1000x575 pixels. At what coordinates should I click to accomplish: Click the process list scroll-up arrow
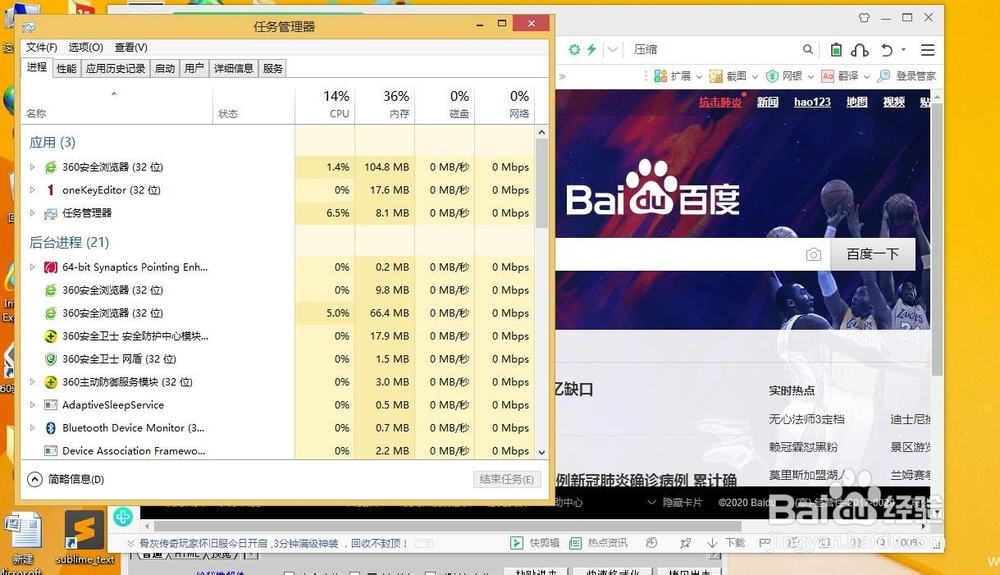(x=541, y=133)
